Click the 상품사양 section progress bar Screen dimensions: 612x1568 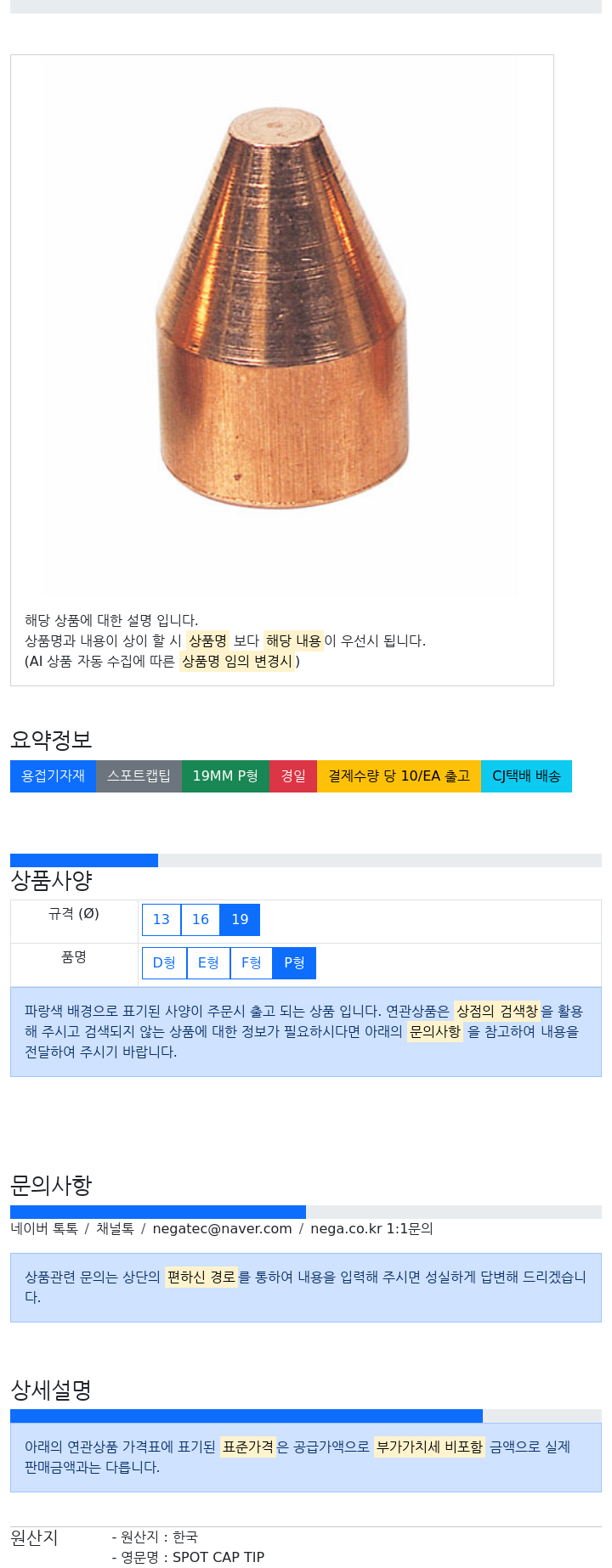(x=84, y=860)
